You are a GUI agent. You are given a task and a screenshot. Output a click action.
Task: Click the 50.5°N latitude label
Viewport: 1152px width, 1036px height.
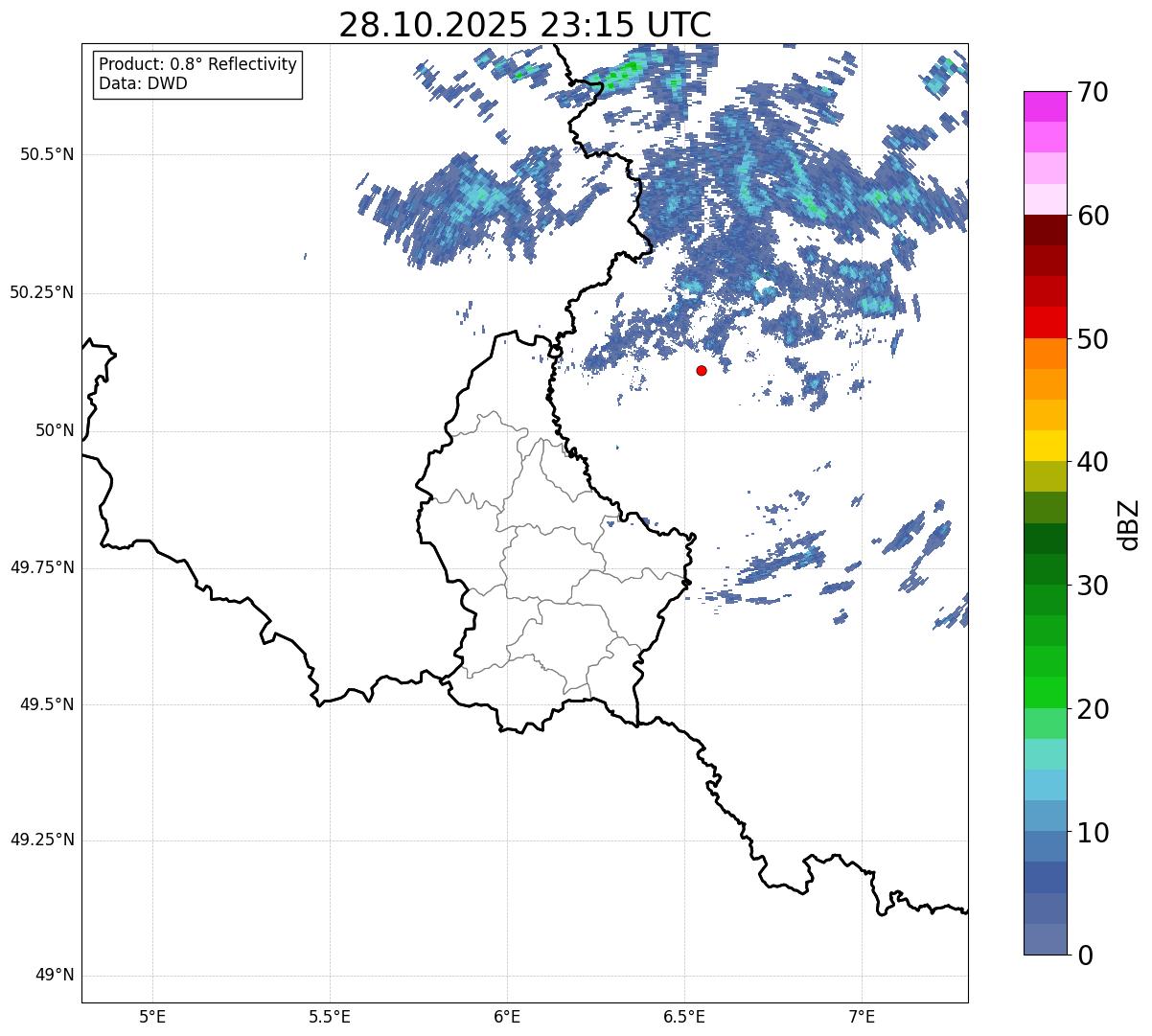(47, 154)
